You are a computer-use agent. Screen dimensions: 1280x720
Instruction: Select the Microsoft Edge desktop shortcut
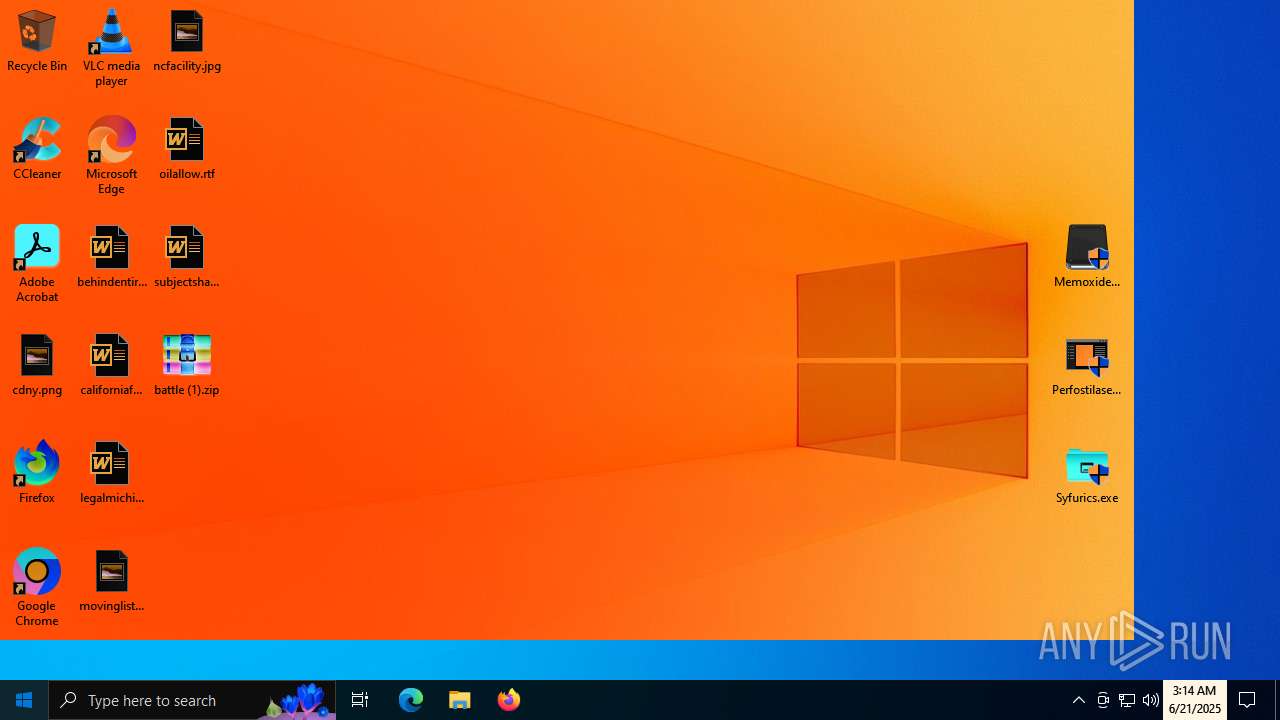tap(111, 156)
